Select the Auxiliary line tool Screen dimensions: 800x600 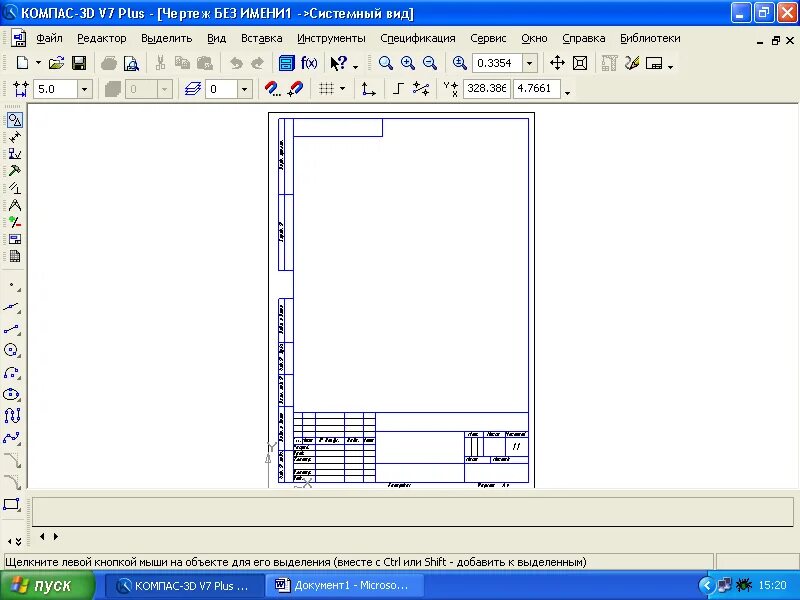pyautogui.click(x=12, y=307)
